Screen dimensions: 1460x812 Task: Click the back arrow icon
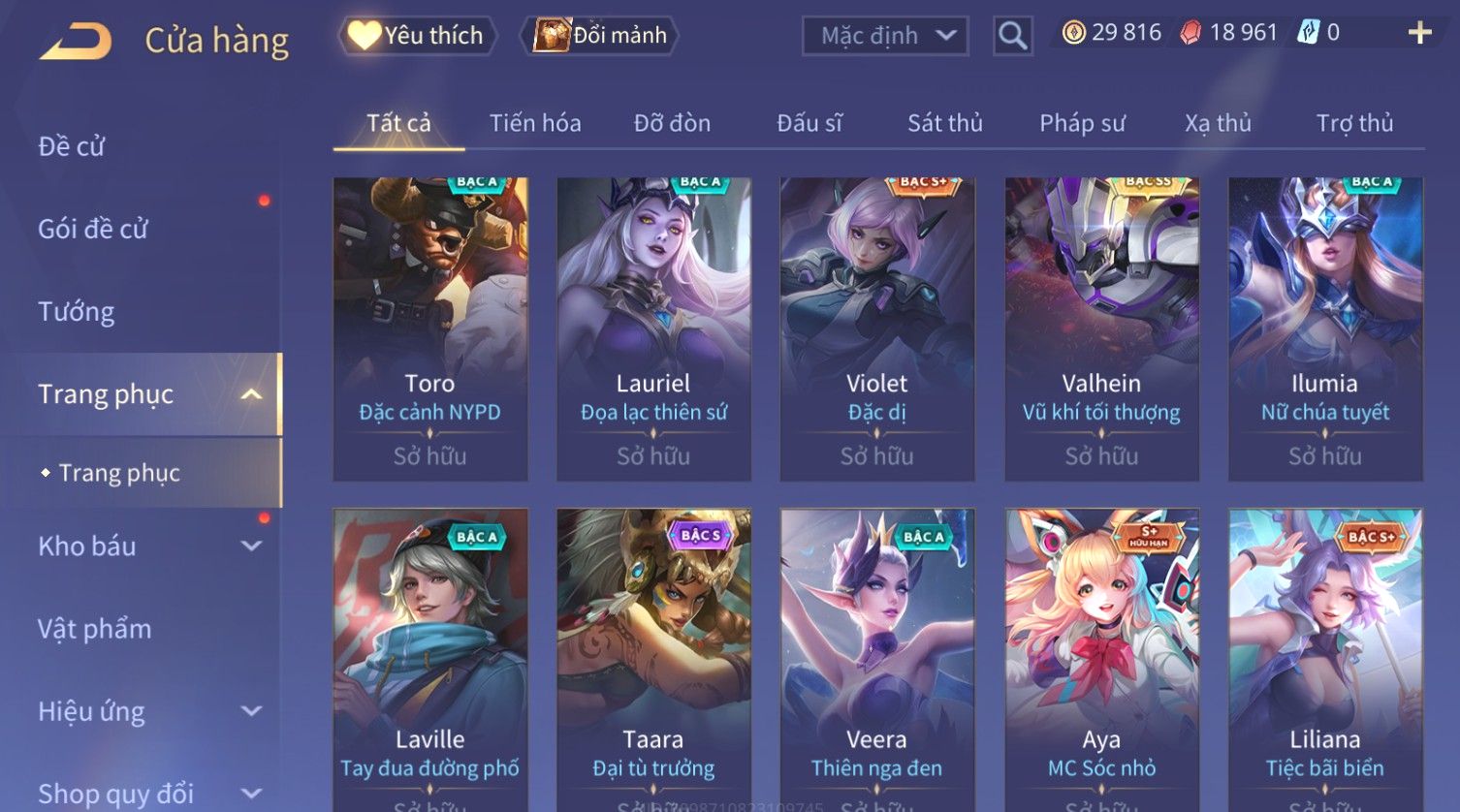[76, 42]
